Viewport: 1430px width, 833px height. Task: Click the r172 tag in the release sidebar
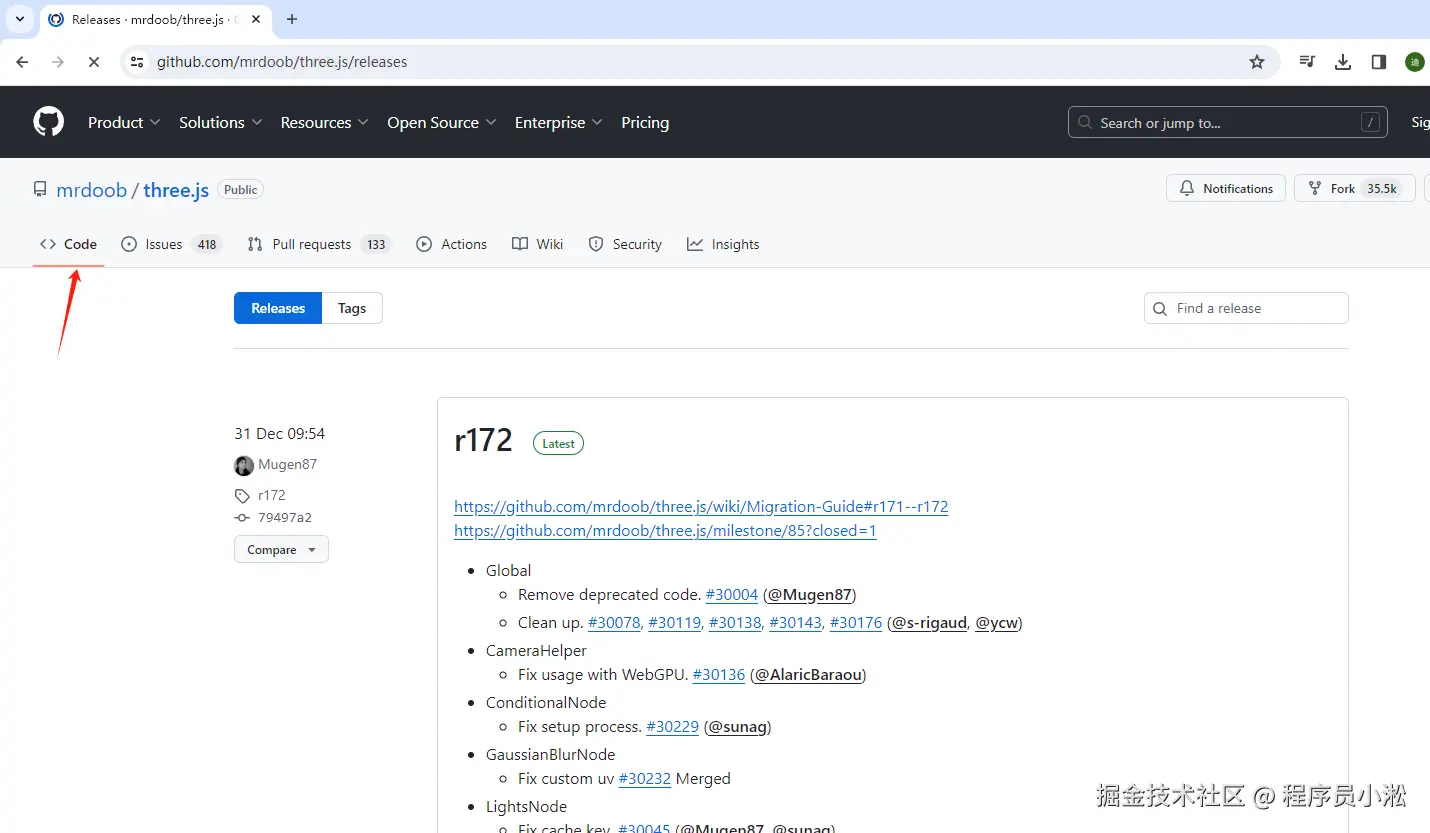271,495
